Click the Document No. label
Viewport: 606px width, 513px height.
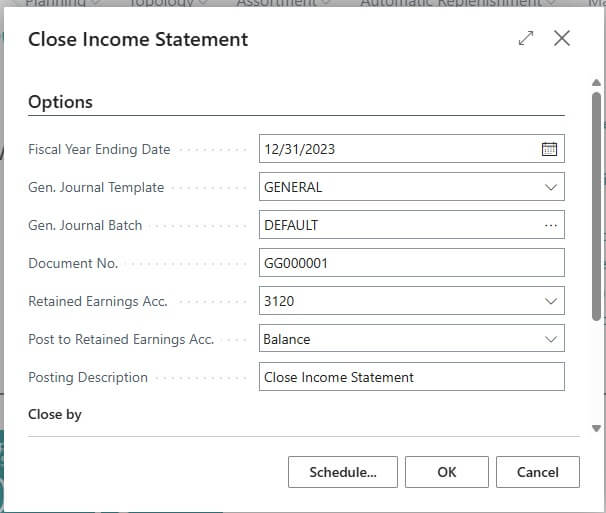pyautogui.click(x=73, y=263)
